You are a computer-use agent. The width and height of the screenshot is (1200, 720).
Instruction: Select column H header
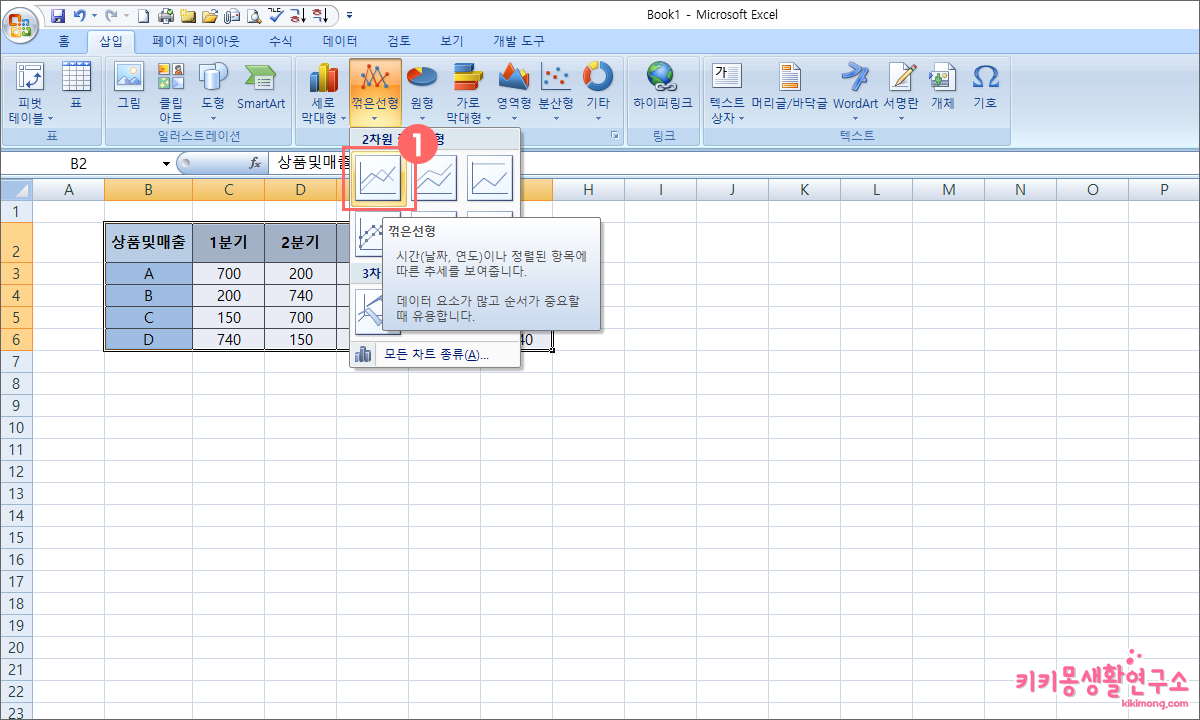(589, 189)
